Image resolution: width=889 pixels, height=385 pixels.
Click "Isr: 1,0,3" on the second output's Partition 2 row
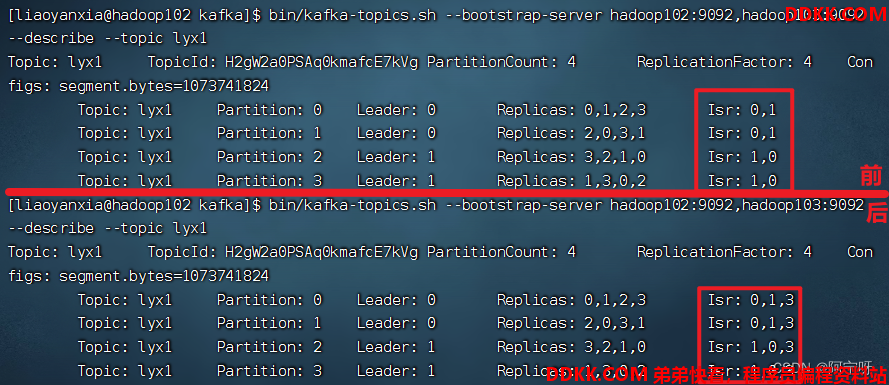click(x=751, y=347)
